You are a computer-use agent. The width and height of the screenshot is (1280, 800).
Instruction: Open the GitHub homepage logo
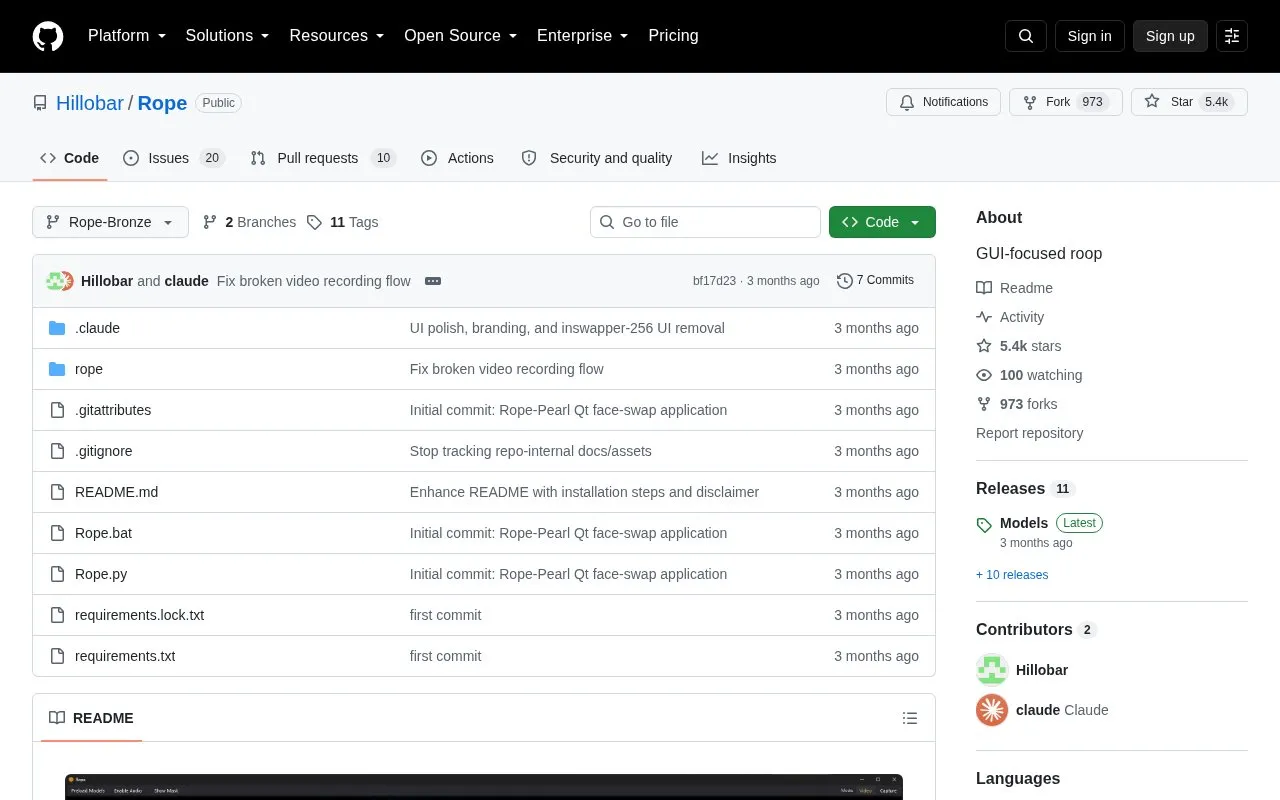tap(48, 36)
